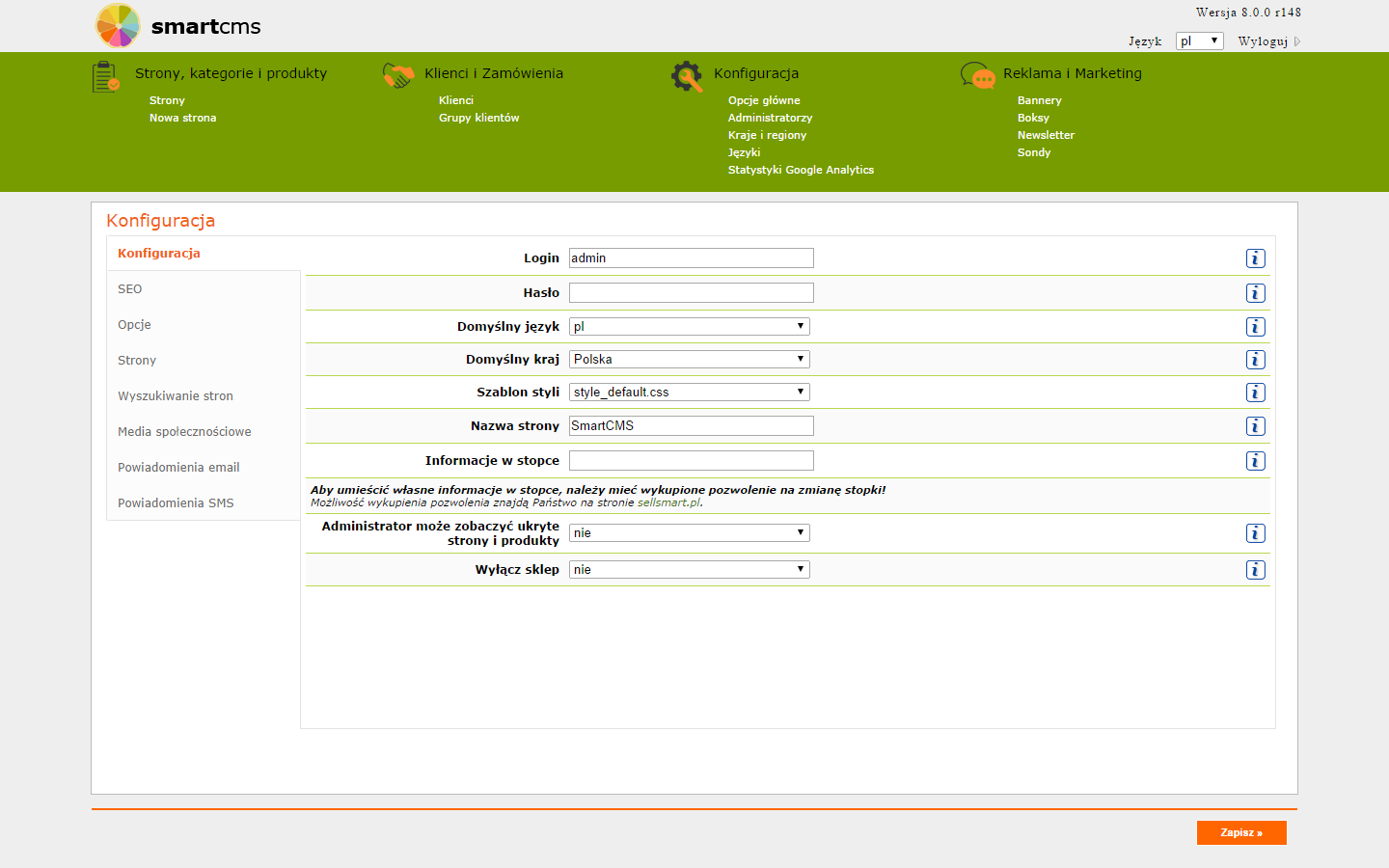Switch to the Opcje side tab
Screen dimensions: 1389x868
point(204,325)
